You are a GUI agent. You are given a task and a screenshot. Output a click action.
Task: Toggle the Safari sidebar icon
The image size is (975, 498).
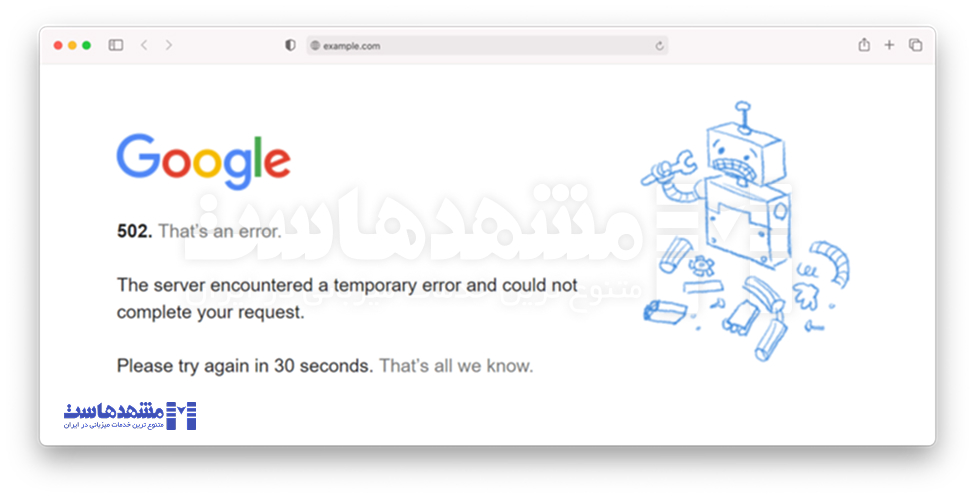(x=116, y=45)
